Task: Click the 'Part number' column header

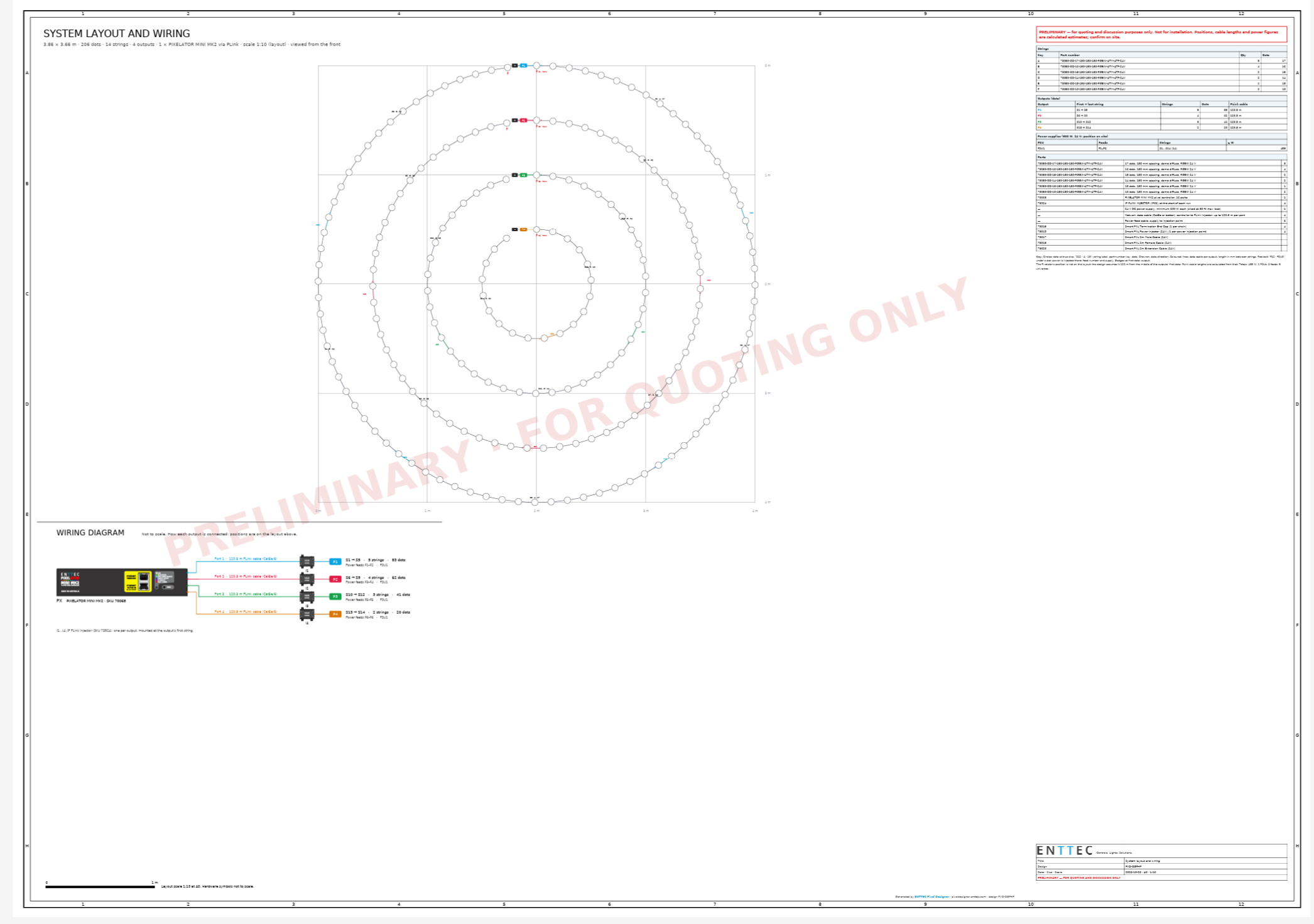Action: pos(1149,55)
